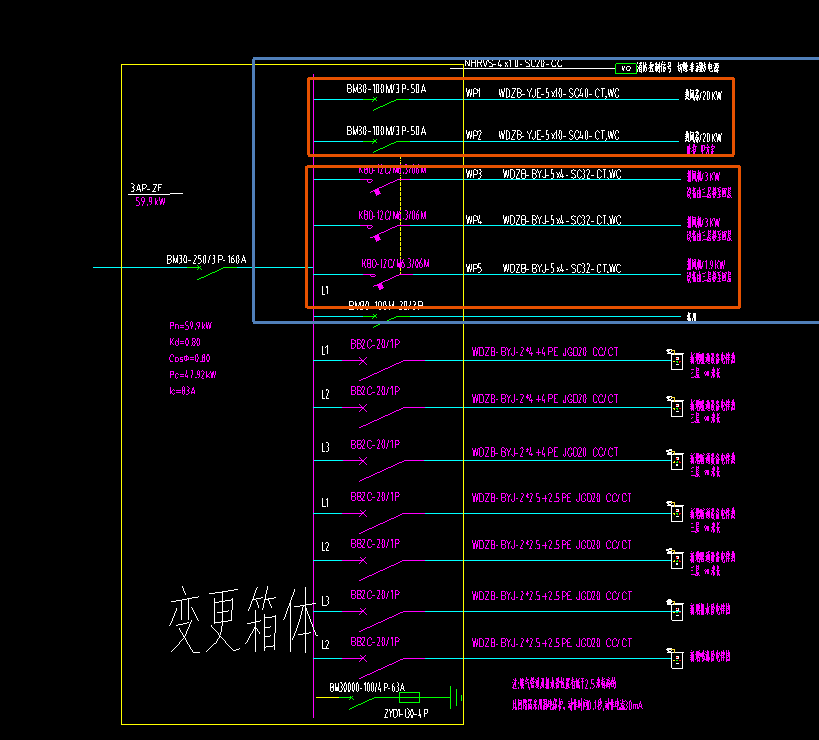
Task: Select the Pn=59.9kW parameter text
Action: [x=191, y=326]
